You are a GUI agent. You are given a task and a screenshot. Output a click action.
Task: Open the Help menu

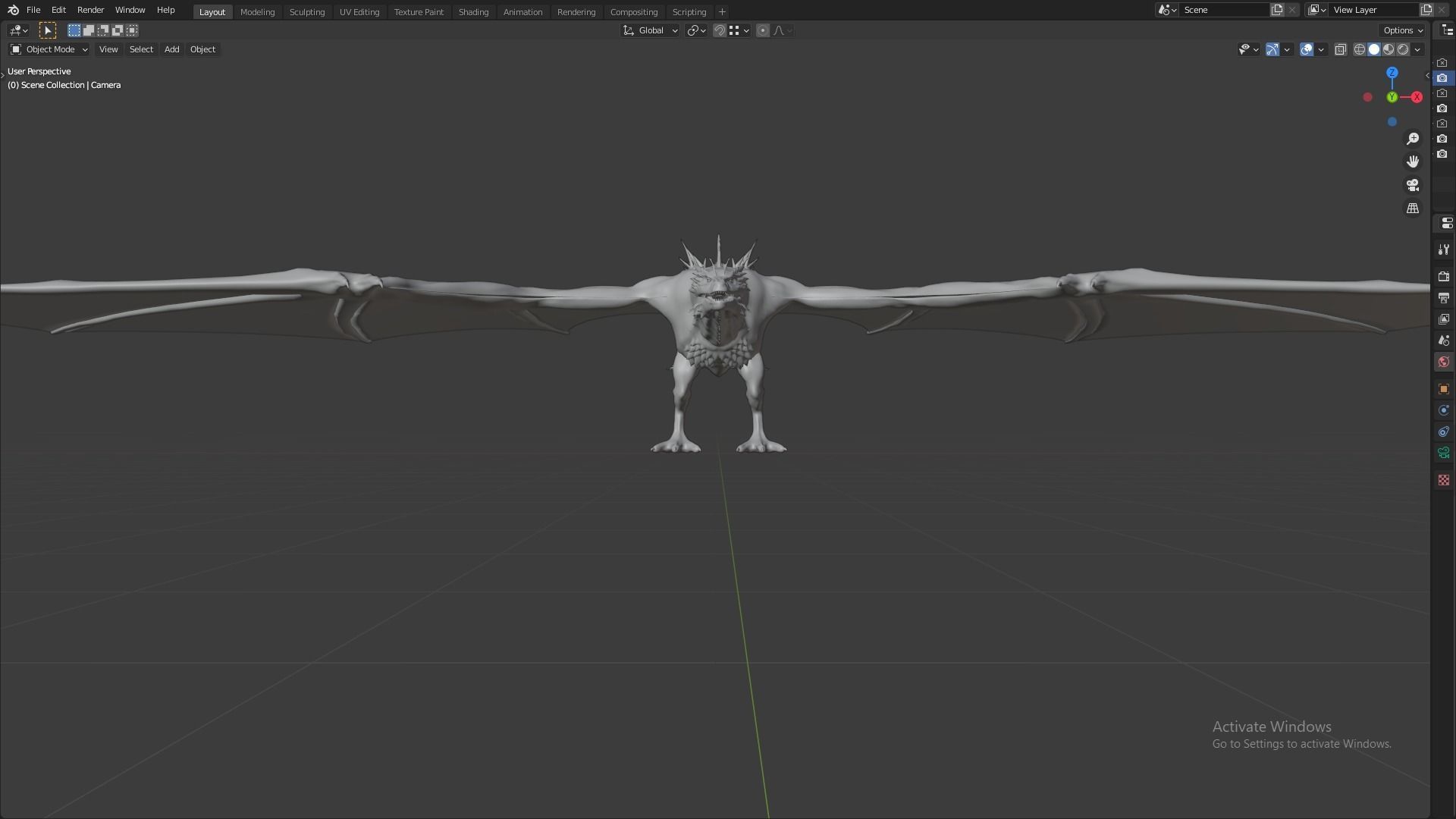(x=165, y=10)
